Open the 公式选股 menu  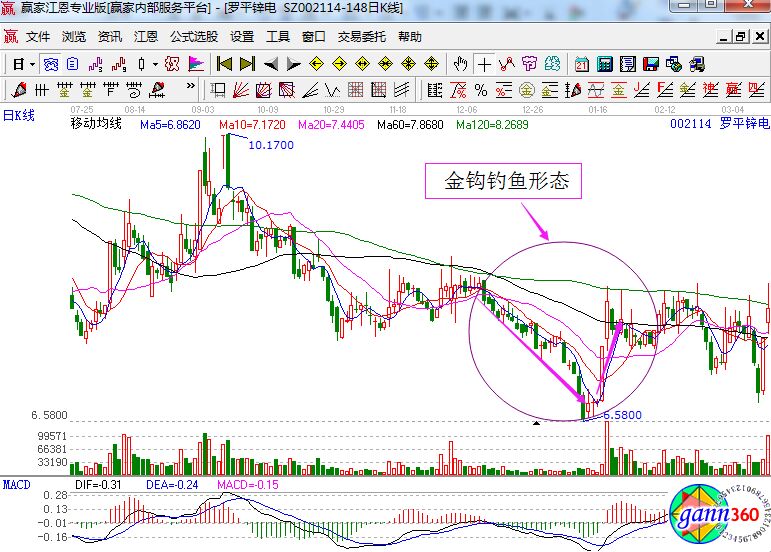click(193, 37)
